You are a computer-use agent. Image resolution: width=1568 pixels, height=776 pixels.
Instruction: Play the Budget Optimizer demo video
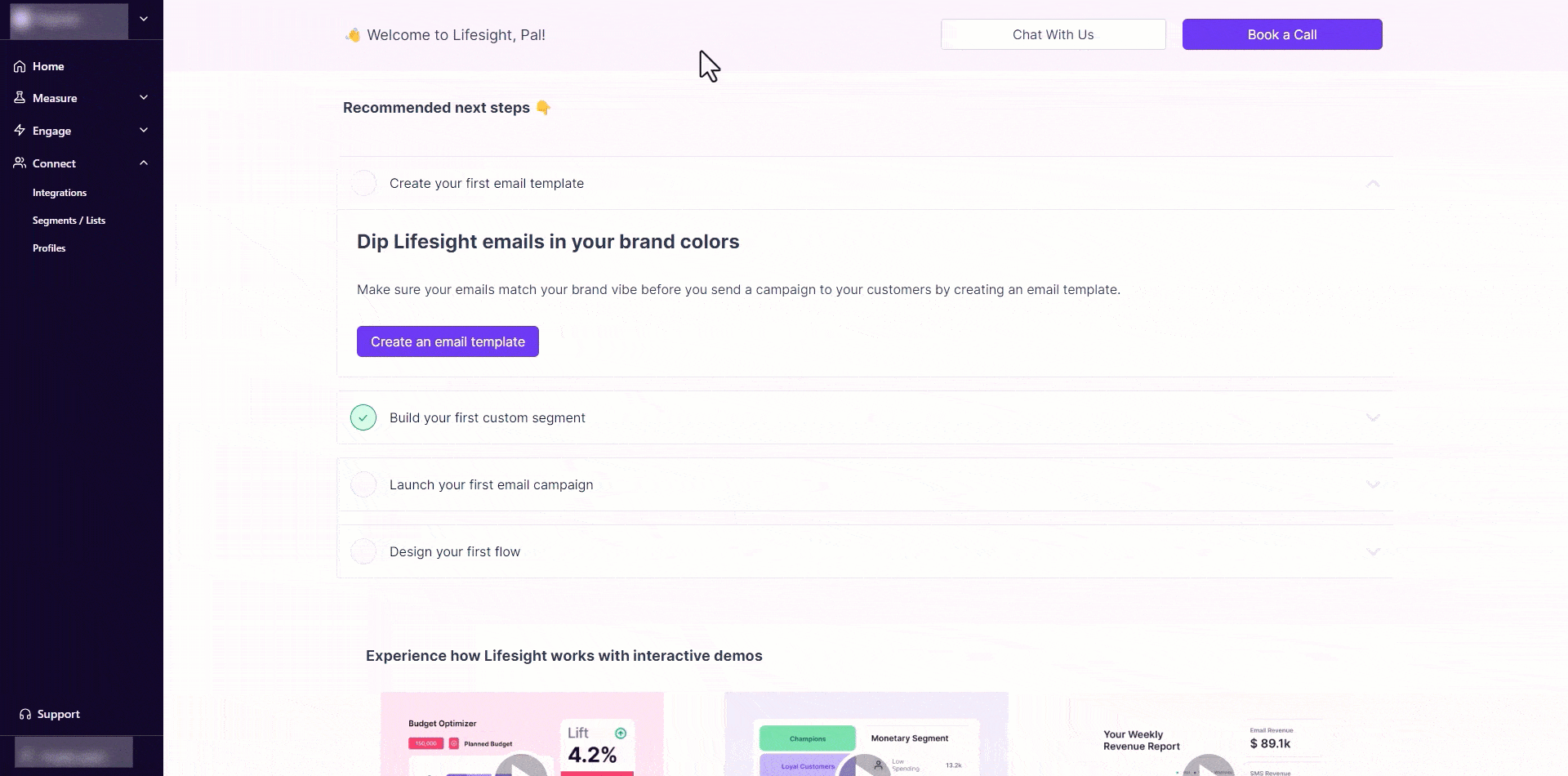[x=521, y=766]
